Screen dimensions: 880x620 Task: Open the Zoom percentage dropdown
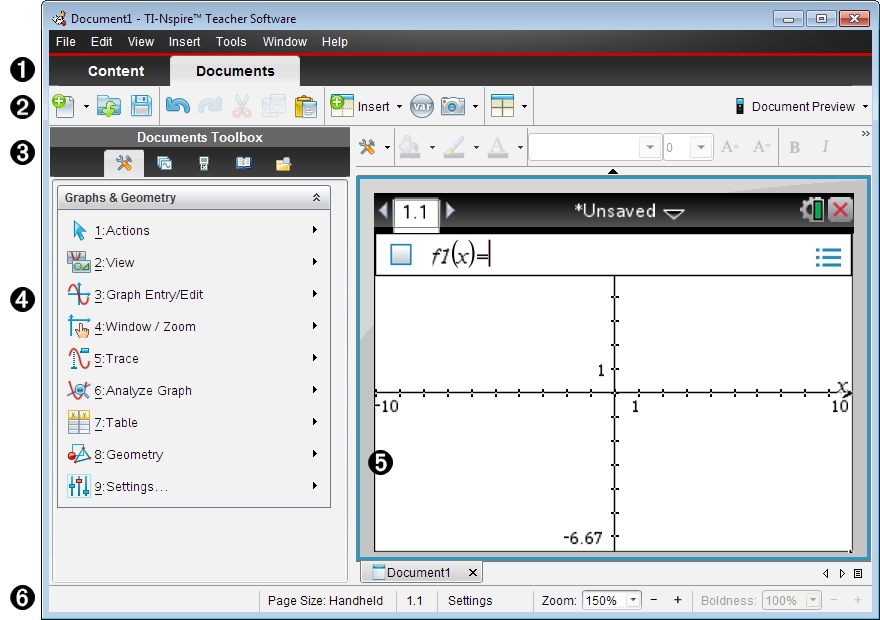[x=633, y=600]
